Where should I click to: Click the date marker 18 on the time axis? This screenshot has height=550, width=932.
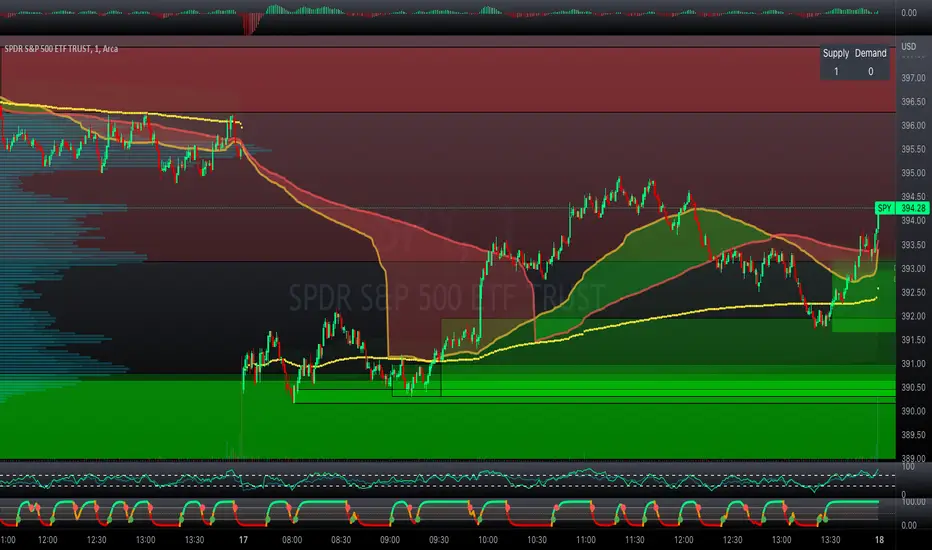tap(879, 540)
